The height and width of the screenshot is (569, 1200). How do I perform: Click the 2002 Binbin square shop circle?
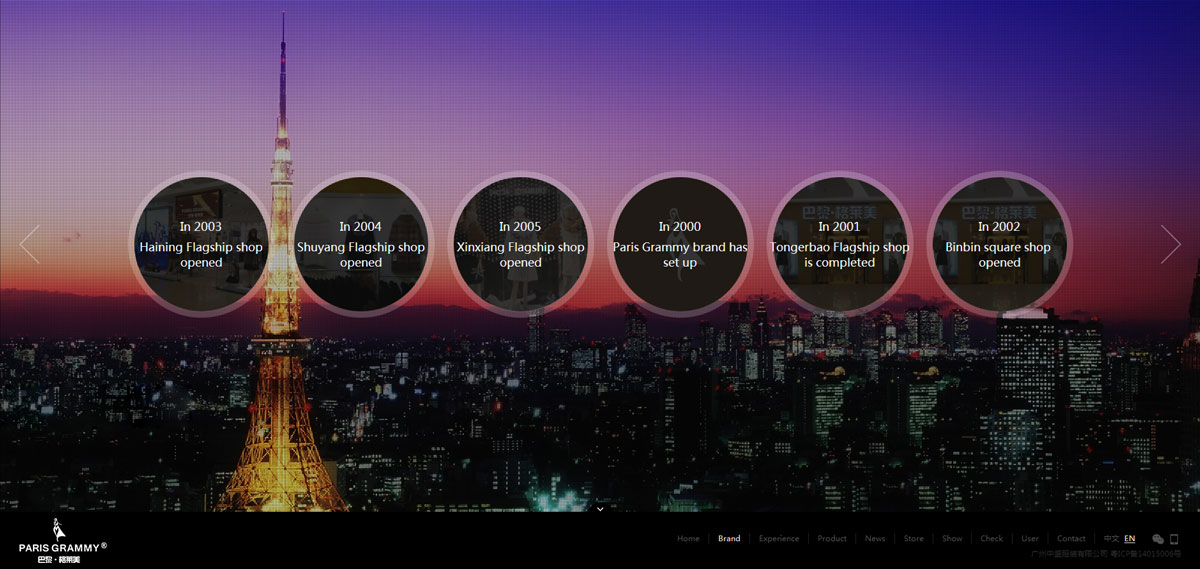tap(999, 244)
